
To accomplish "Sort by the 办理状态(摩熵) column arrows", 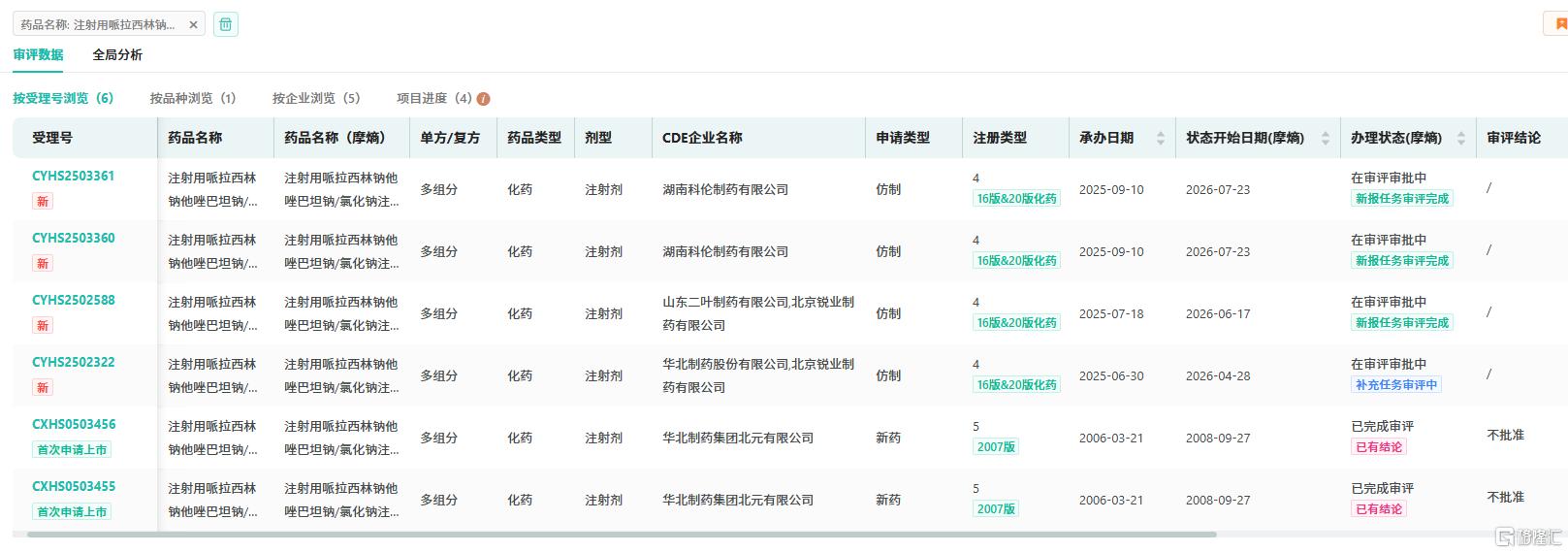I will click(x=1461, y=139).
